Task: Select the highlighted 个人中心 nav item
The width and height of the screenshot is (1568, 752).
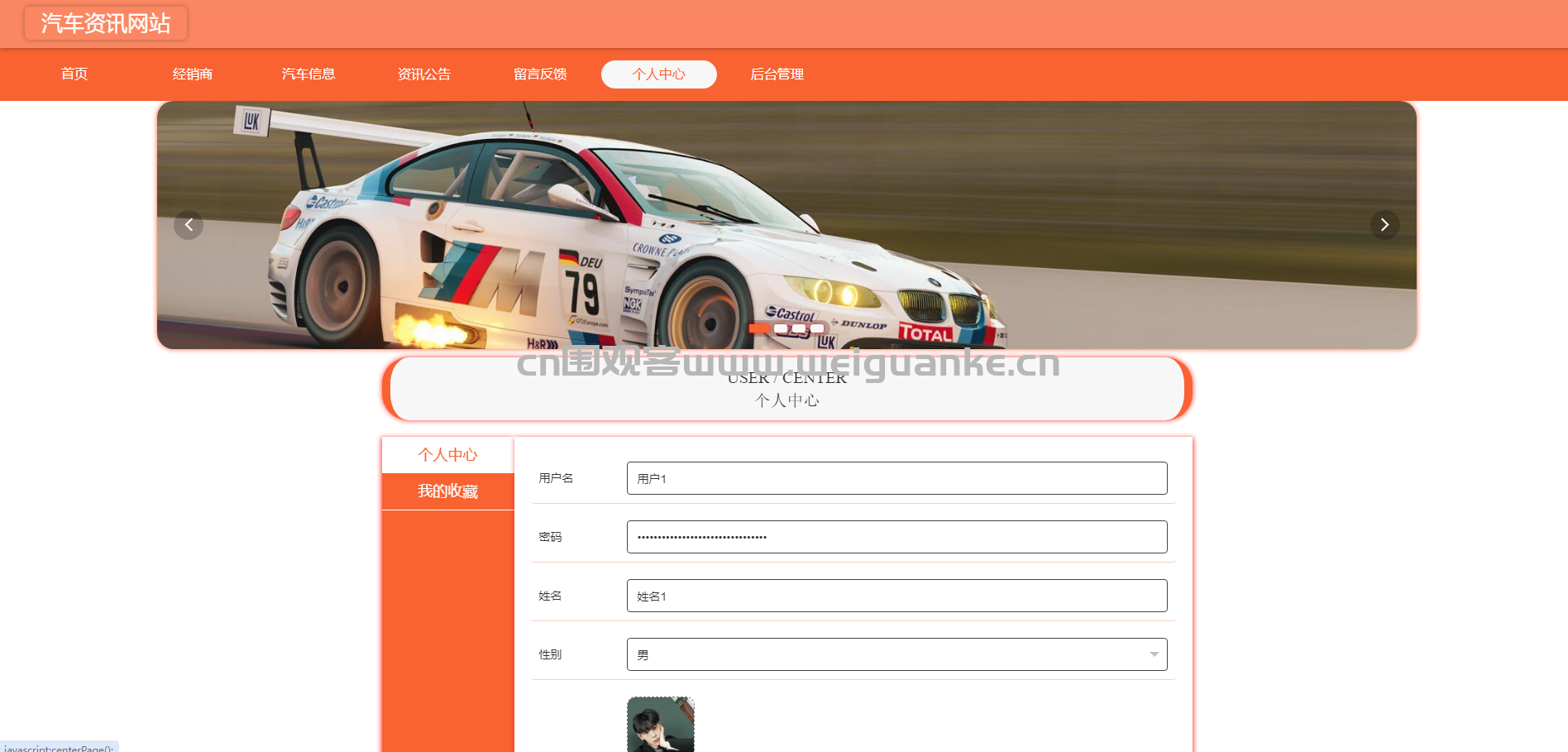Action: 659,74
